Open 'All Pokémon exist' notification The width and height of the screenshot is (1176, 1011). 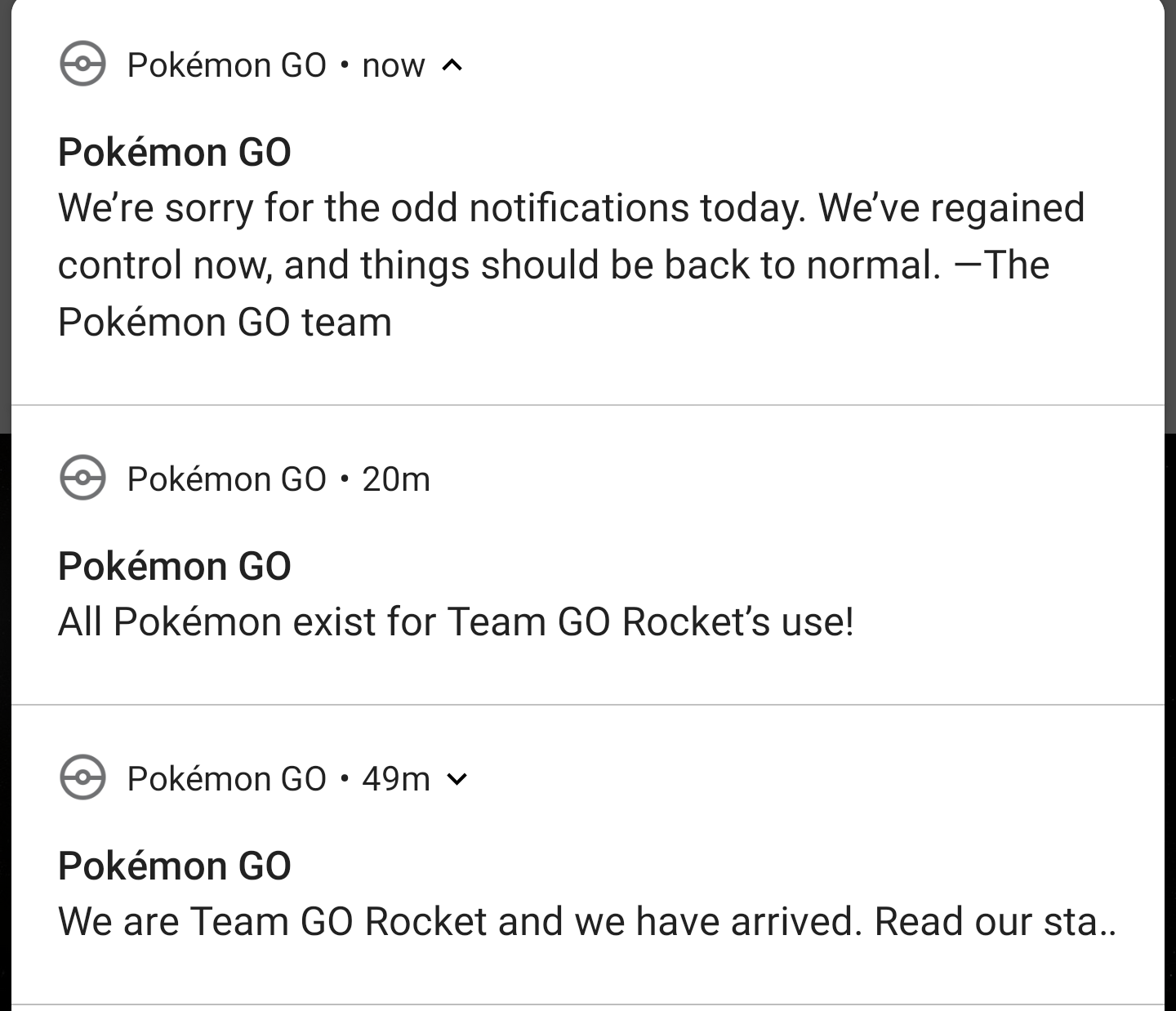coord(456,622)
